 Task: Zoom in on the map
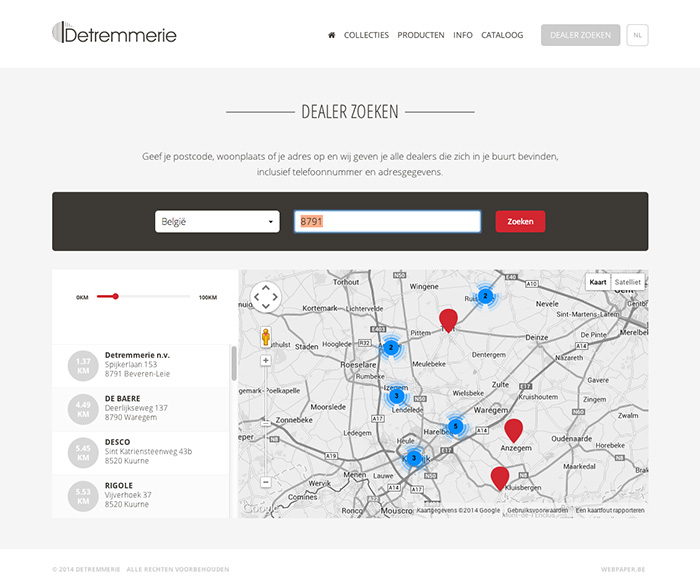tap(266, 360)
